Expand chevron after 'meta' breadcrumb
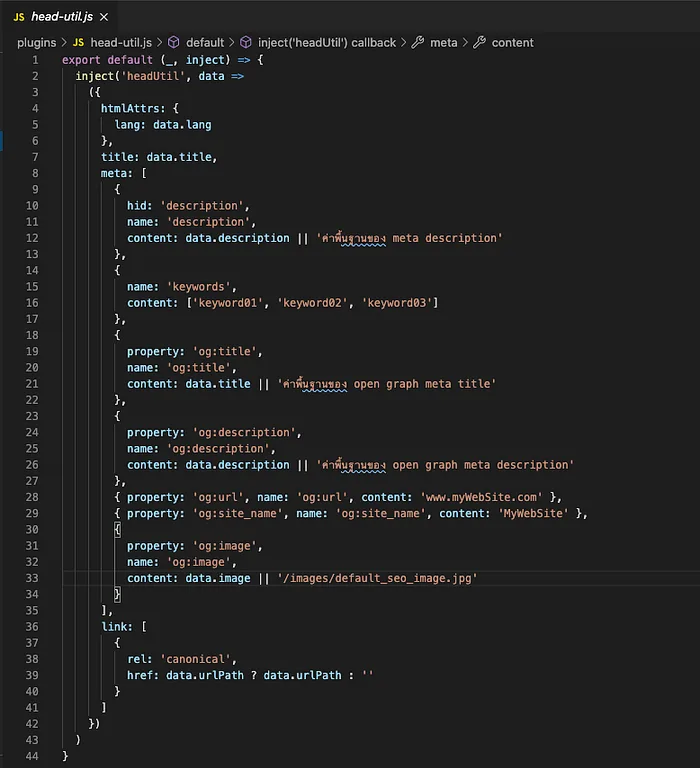 pos(465,43)
